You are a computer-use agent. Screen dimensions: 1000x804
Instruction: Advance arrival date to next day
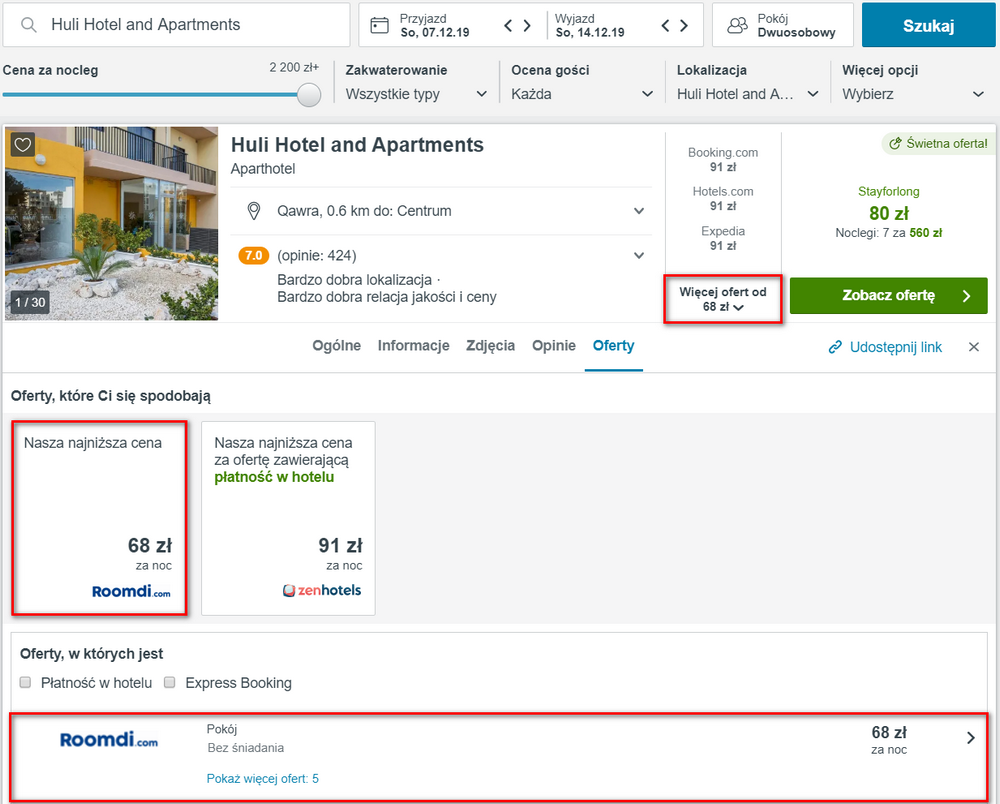[x=527, y=26]
